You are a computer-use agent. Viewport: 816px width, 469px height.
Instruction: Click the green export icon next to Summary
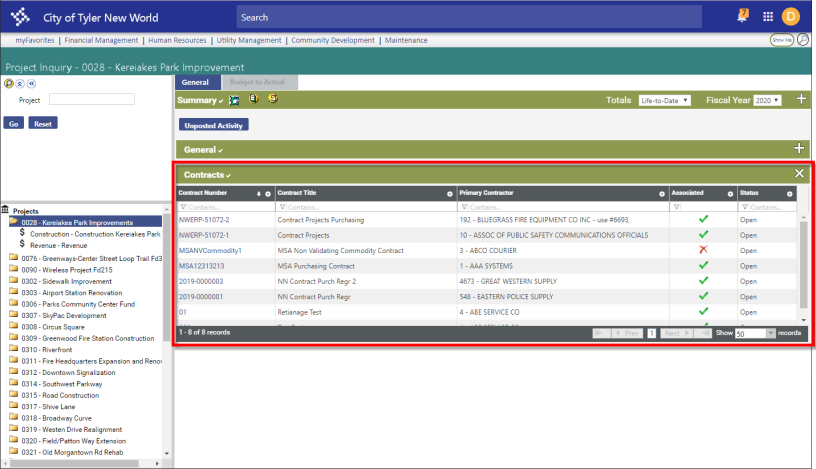[x=234, y=100]
